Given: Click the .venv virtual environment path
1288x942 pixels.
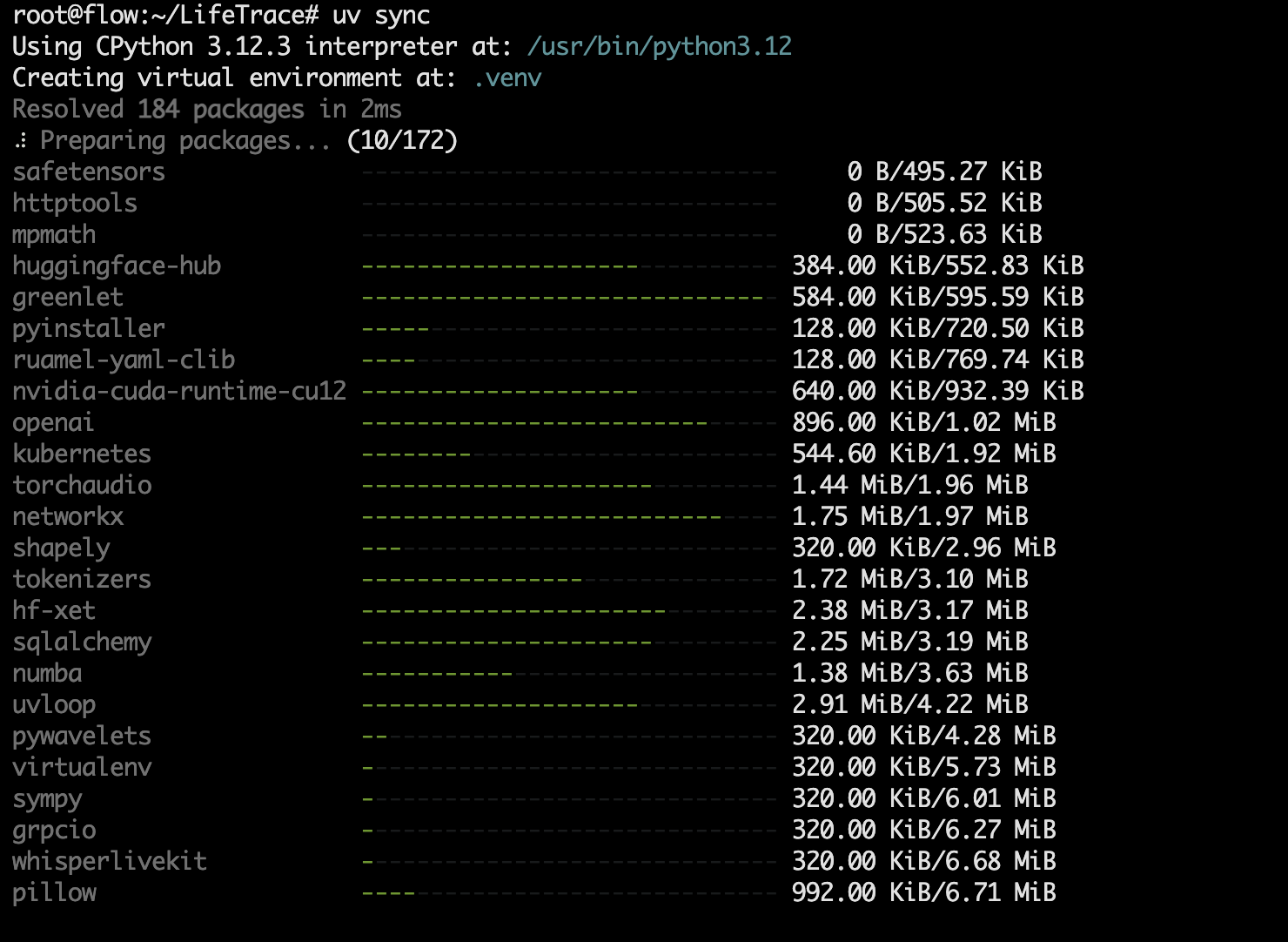Looking at the screenshot, I should click(507, 78).
